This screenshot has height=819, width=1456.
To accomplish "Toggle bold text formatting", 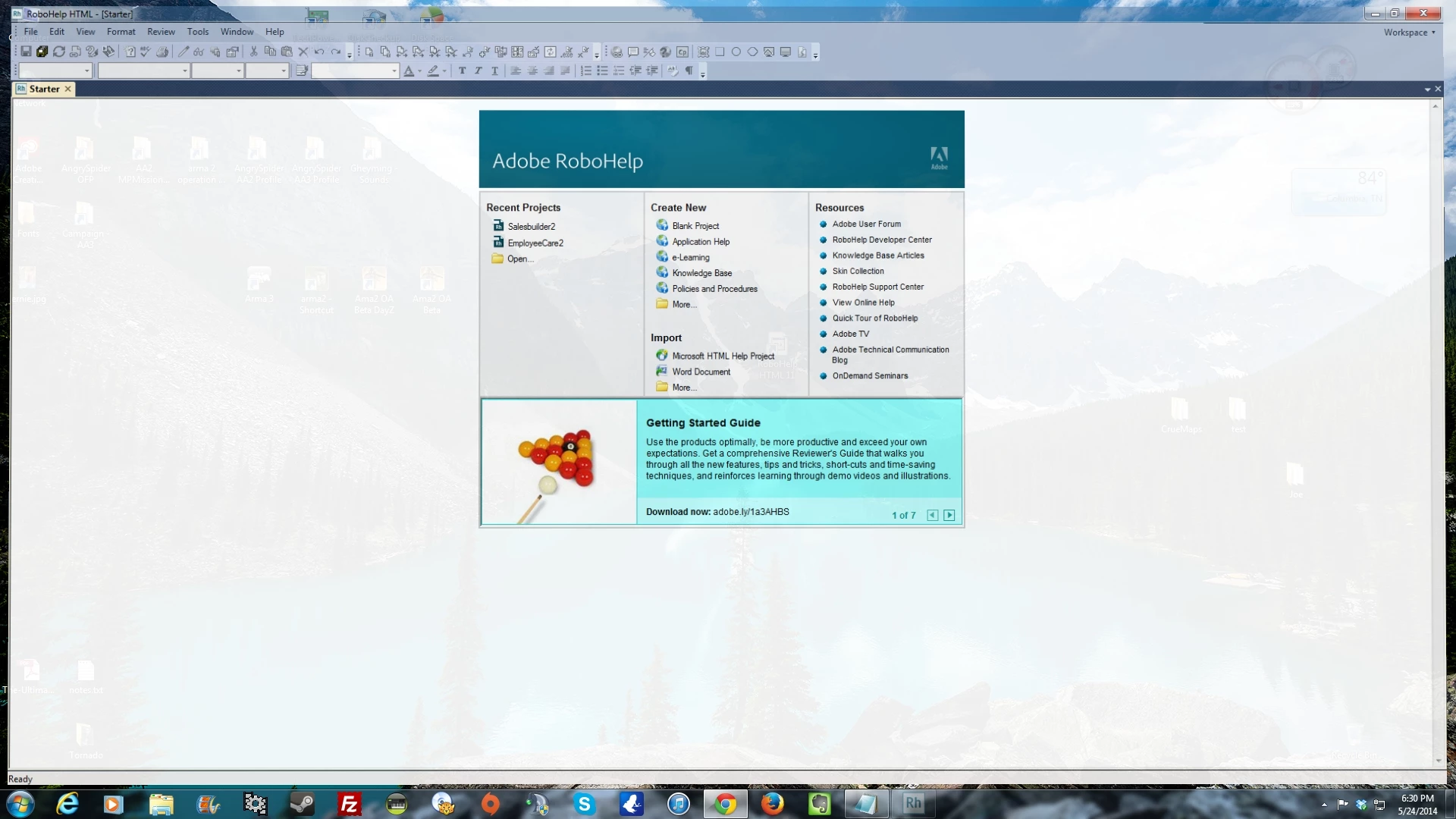I will [x=462, y=71].
